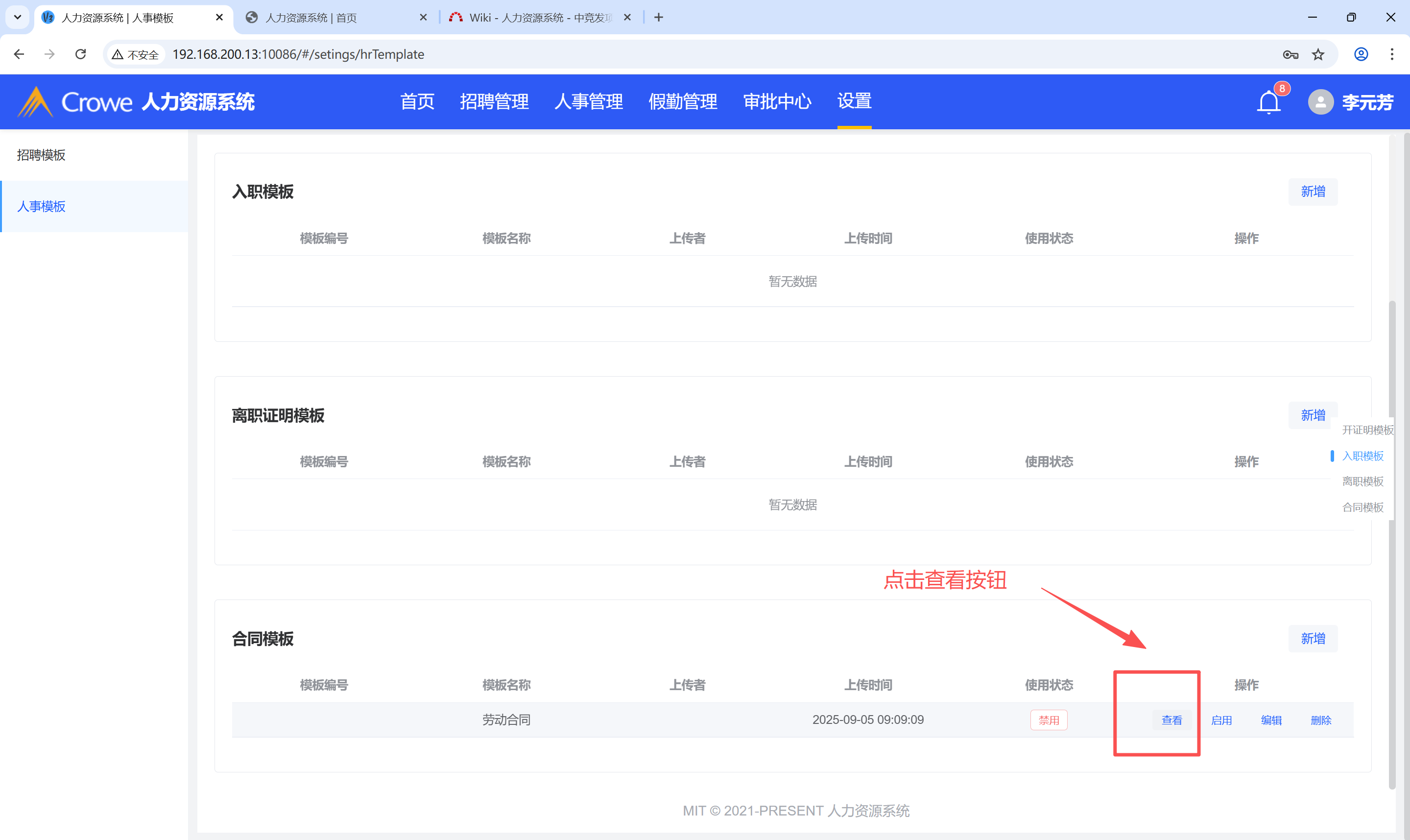
Task: Expand the tab search dropdown arrow
Action: point(18,17)
